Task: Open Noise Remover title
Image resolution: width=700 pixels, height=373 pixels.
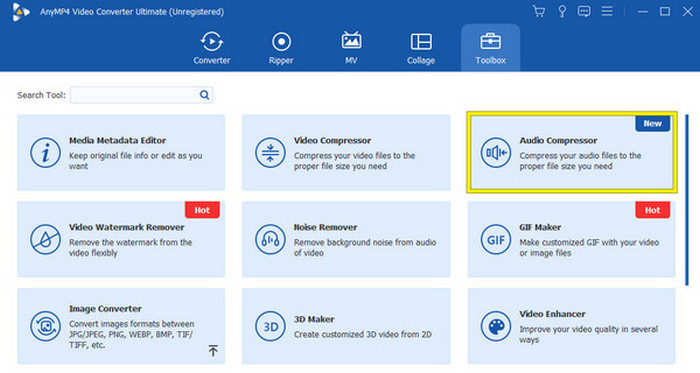Action: [x=325, y=227]
